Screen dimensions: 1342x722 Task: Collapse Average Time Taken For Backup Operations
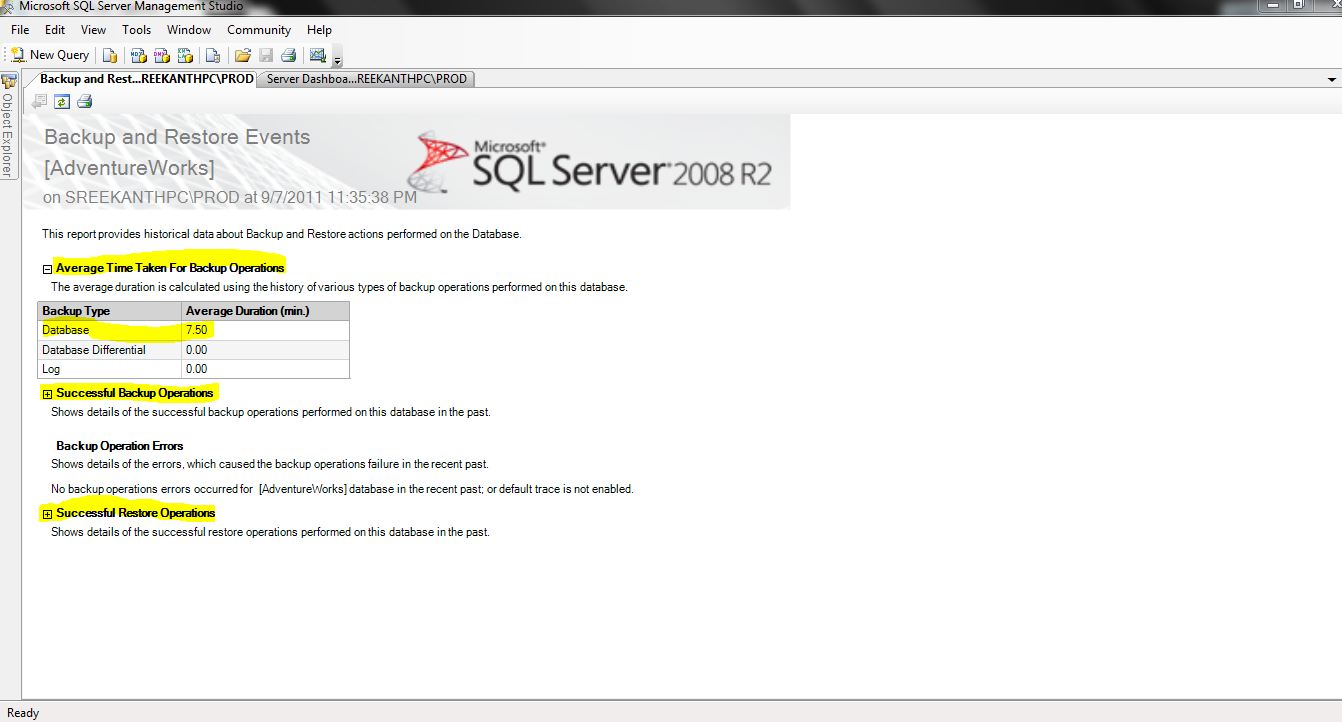pyautogui.click(x=47, y=268)
